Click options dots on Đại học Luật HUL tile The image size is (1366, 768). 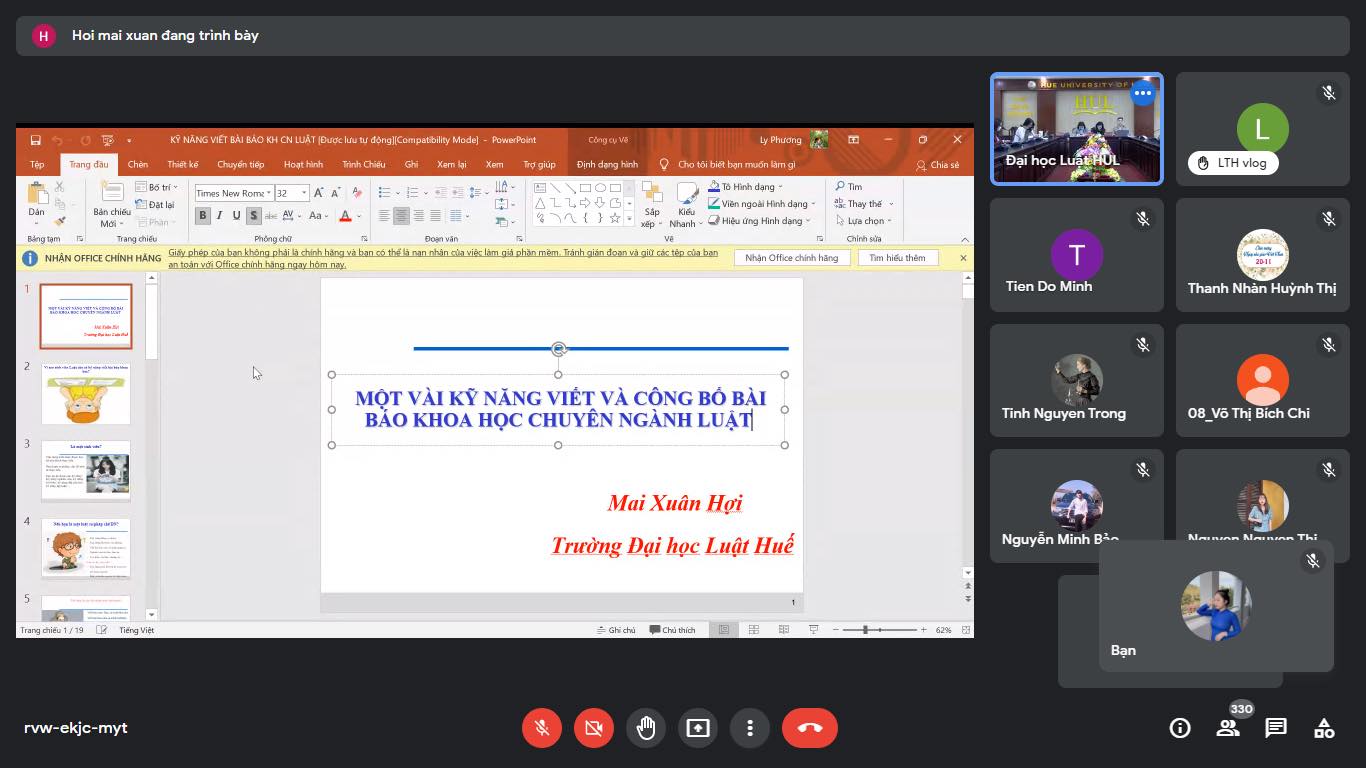[1143, 94]
